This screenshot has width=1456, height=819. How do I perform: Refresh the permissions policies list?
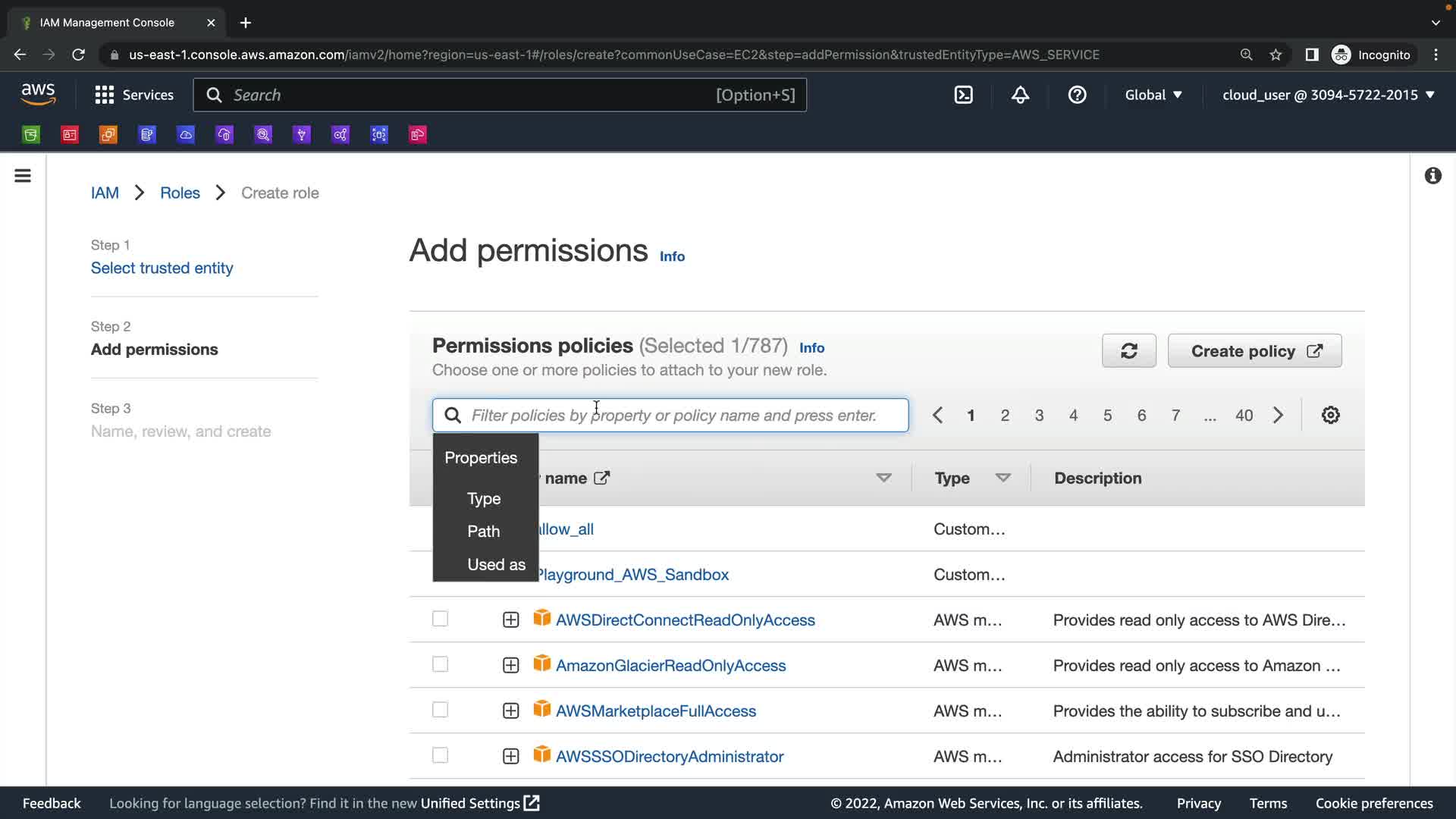[1128, 351]
